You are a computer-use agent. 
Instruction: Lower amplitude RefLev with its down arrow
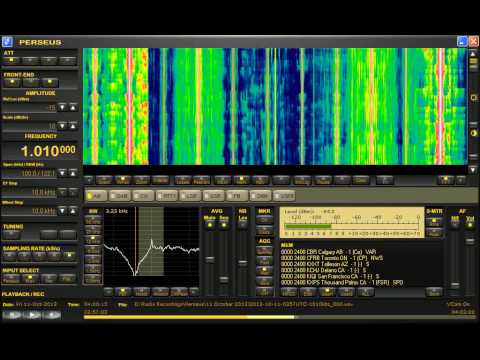pos(62,107)
